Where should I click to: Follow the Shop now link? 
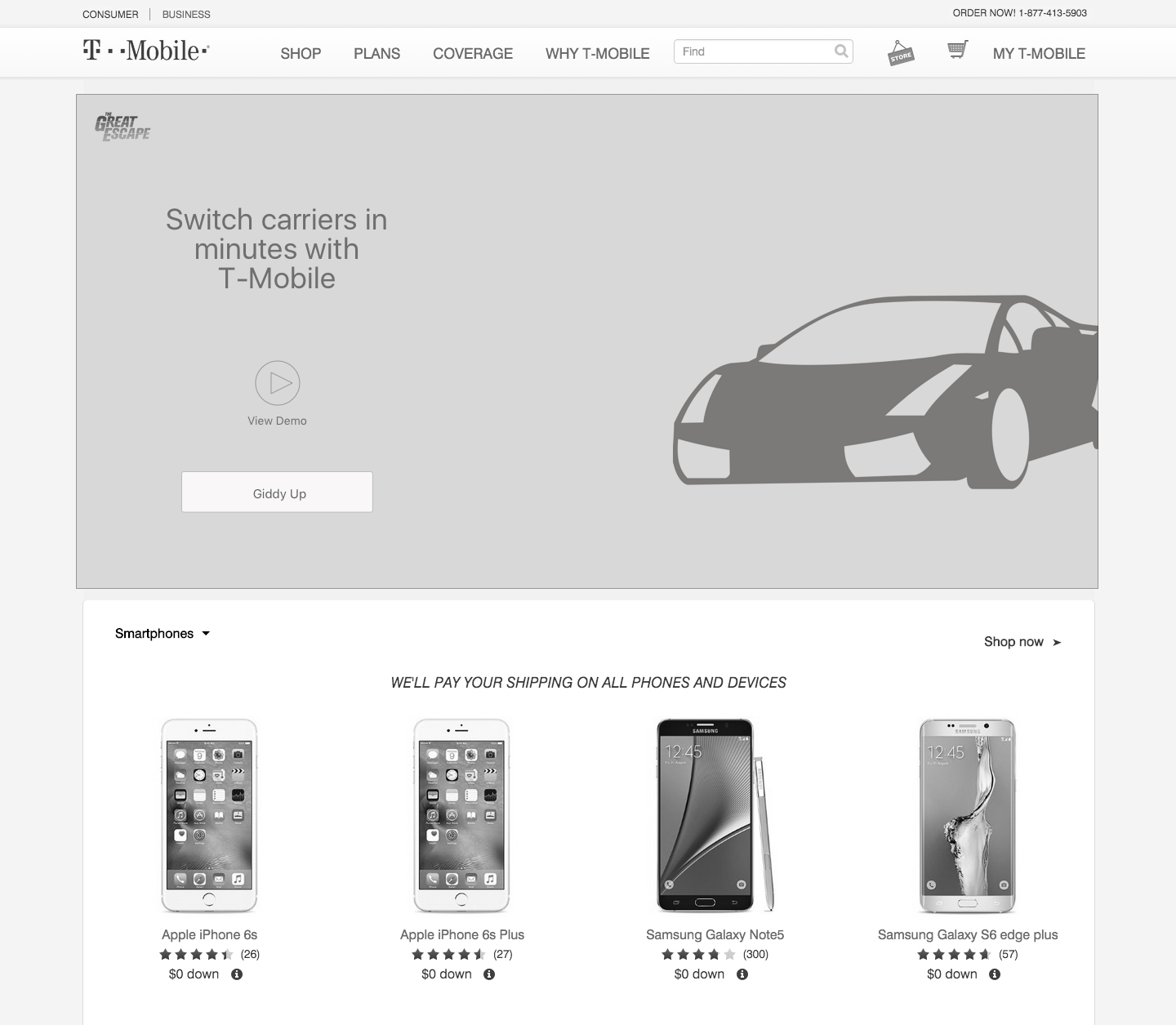click(x=1022, y=642)
